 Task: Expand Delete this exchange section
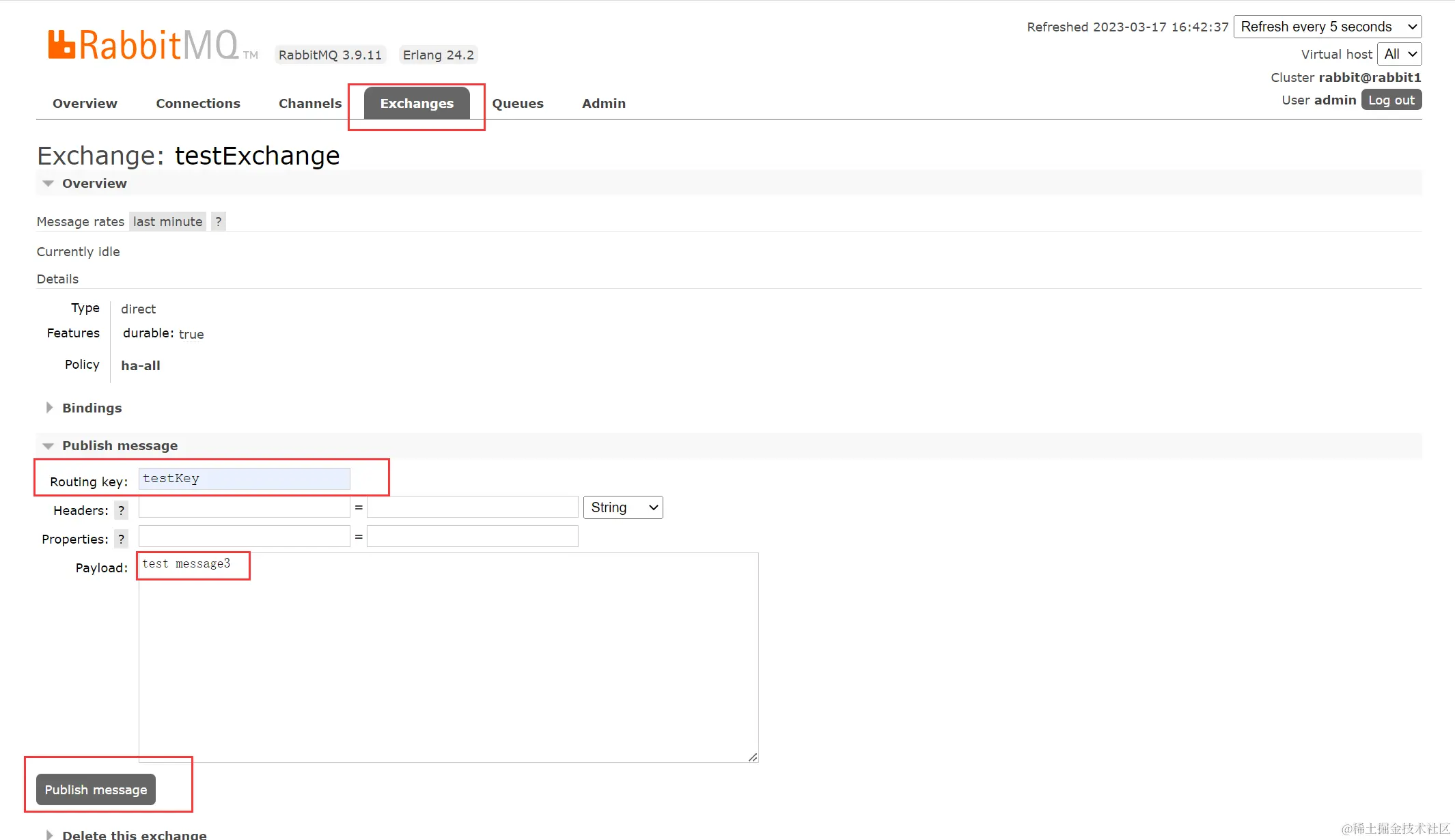(134, 834)
